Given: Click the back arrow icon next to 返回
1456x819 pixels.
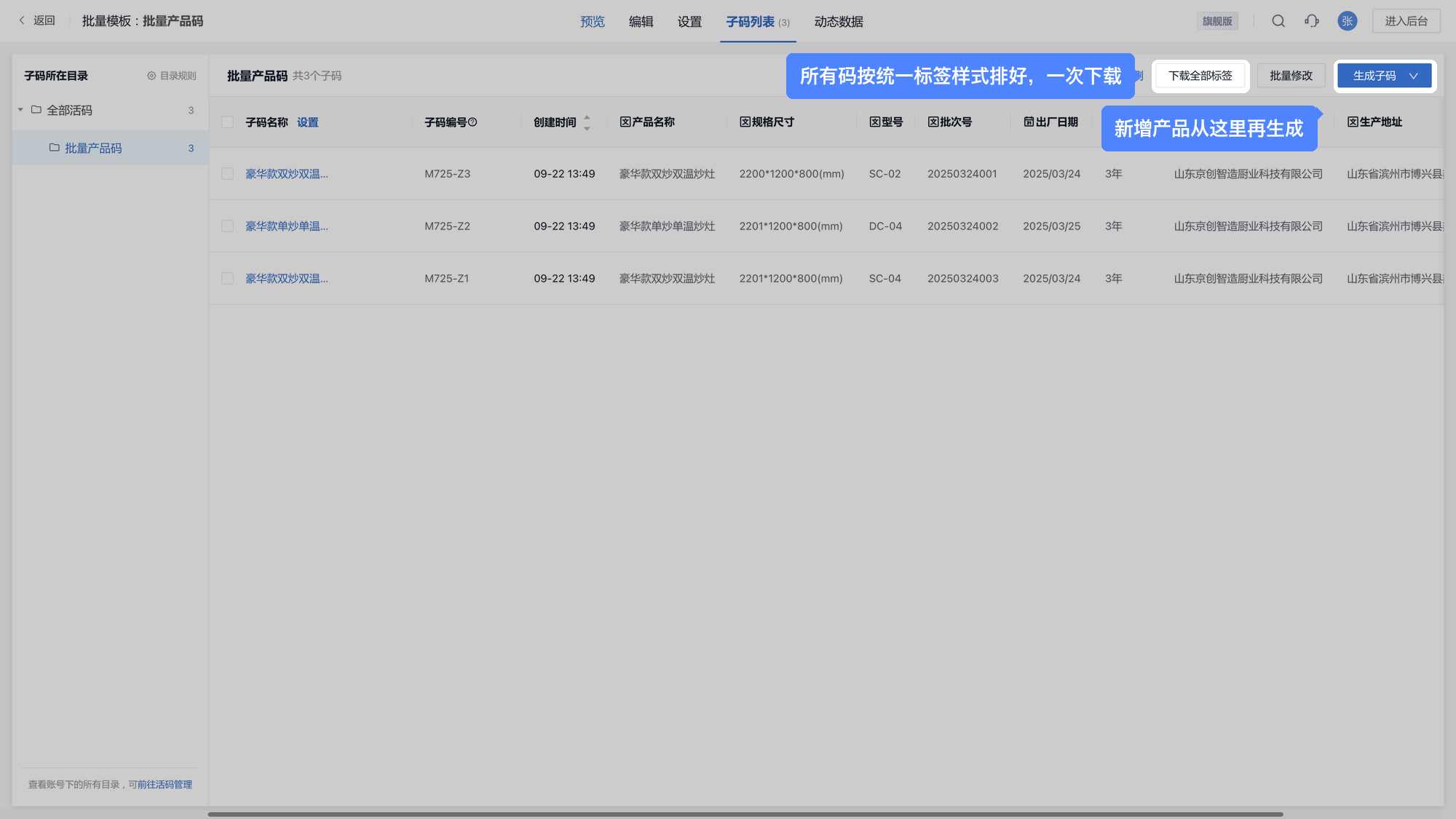Looking at the screenshot, I should 22,20.
